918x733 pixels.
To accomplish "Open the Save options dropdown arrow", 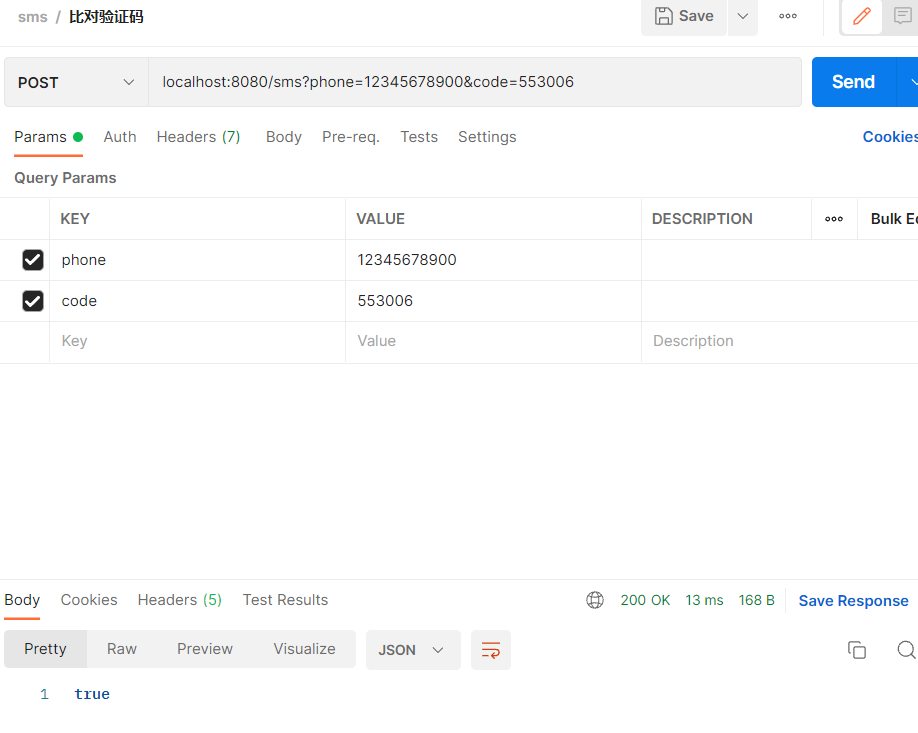I will point(742,16).
